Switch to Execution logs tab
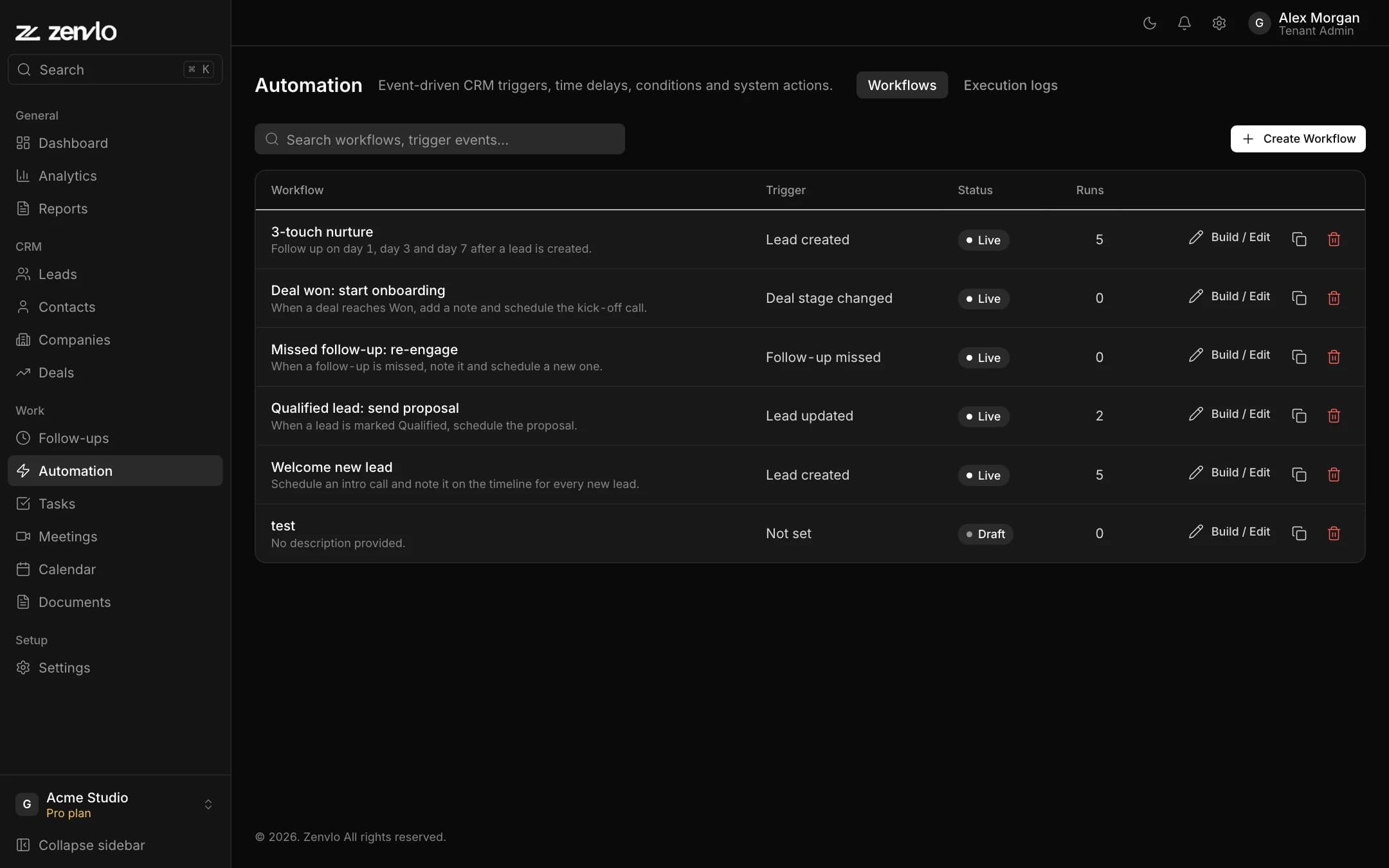The width and height of the screenshot is (1389, 868). click(x=1010, y=85)
